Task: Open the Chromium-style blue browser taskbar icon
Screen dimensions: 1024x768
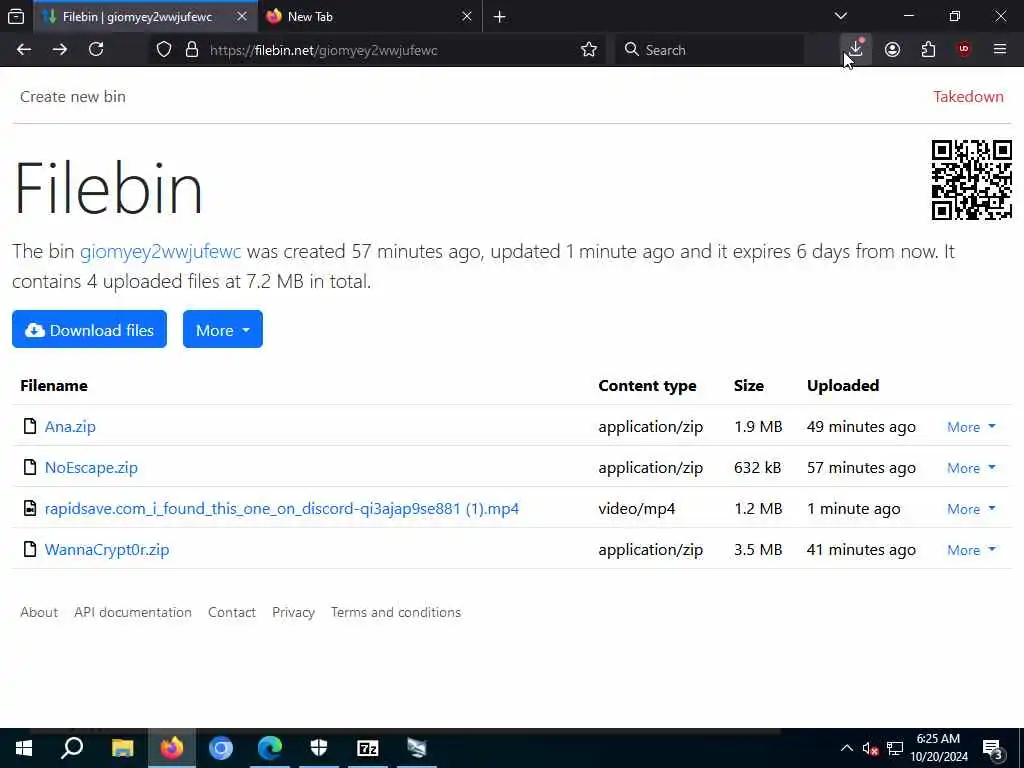Action: [x=221, y=748]
